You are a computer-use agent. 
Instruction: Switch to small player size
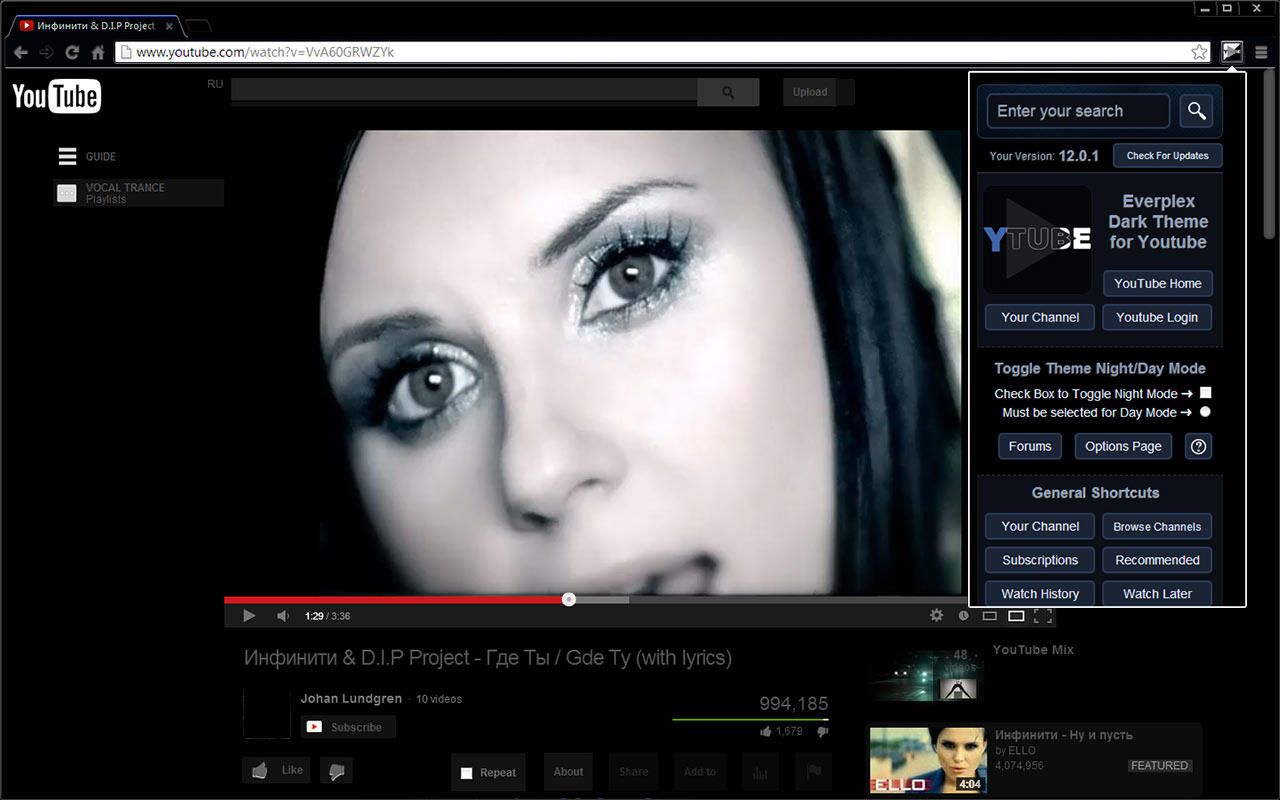pos(990,616)
